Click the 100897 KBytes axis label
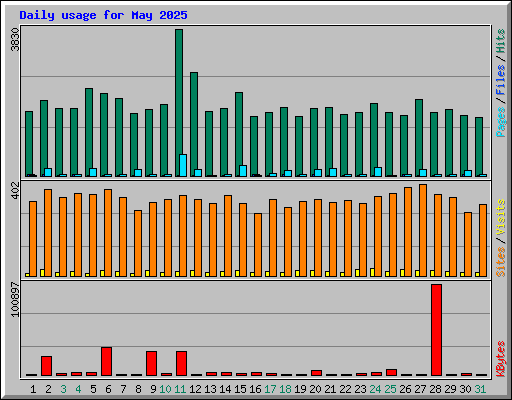The height and width of the screenshot is (400, 512). [x=15, y=299]
